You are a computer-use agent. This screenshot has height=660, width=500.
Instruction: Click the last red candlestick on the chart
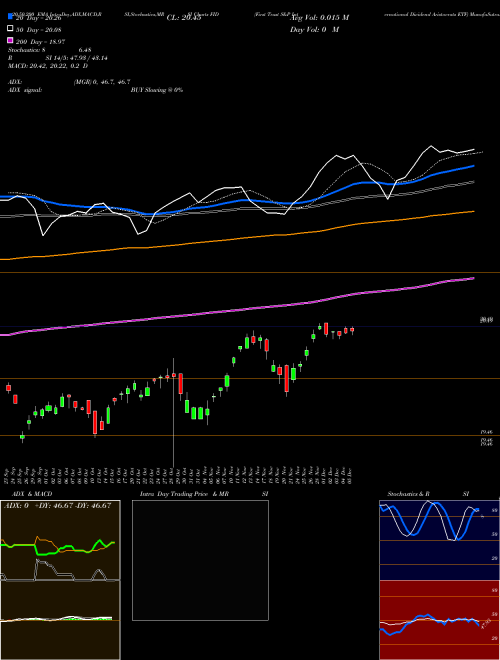click(x=352, y=330)
